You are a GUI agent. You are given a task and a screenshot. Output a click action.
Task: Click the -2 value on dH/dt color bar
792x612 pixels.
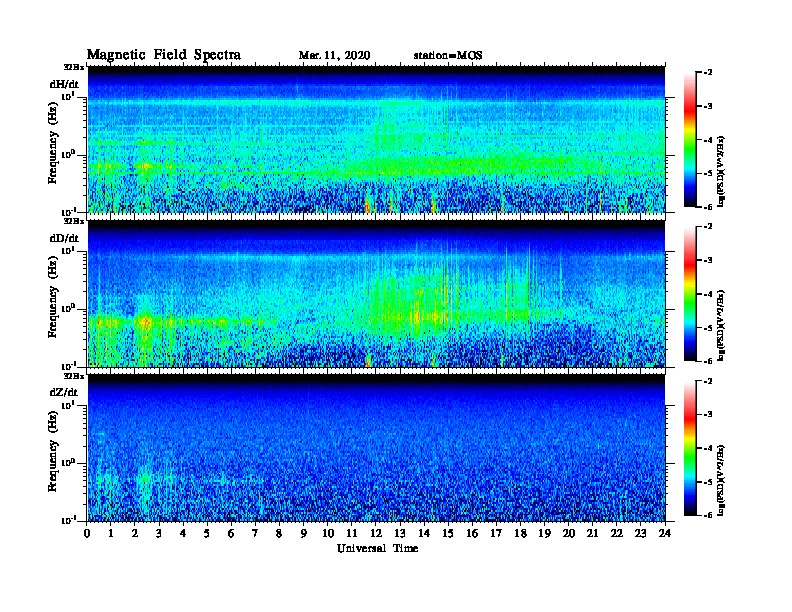[x=708, y=73]
